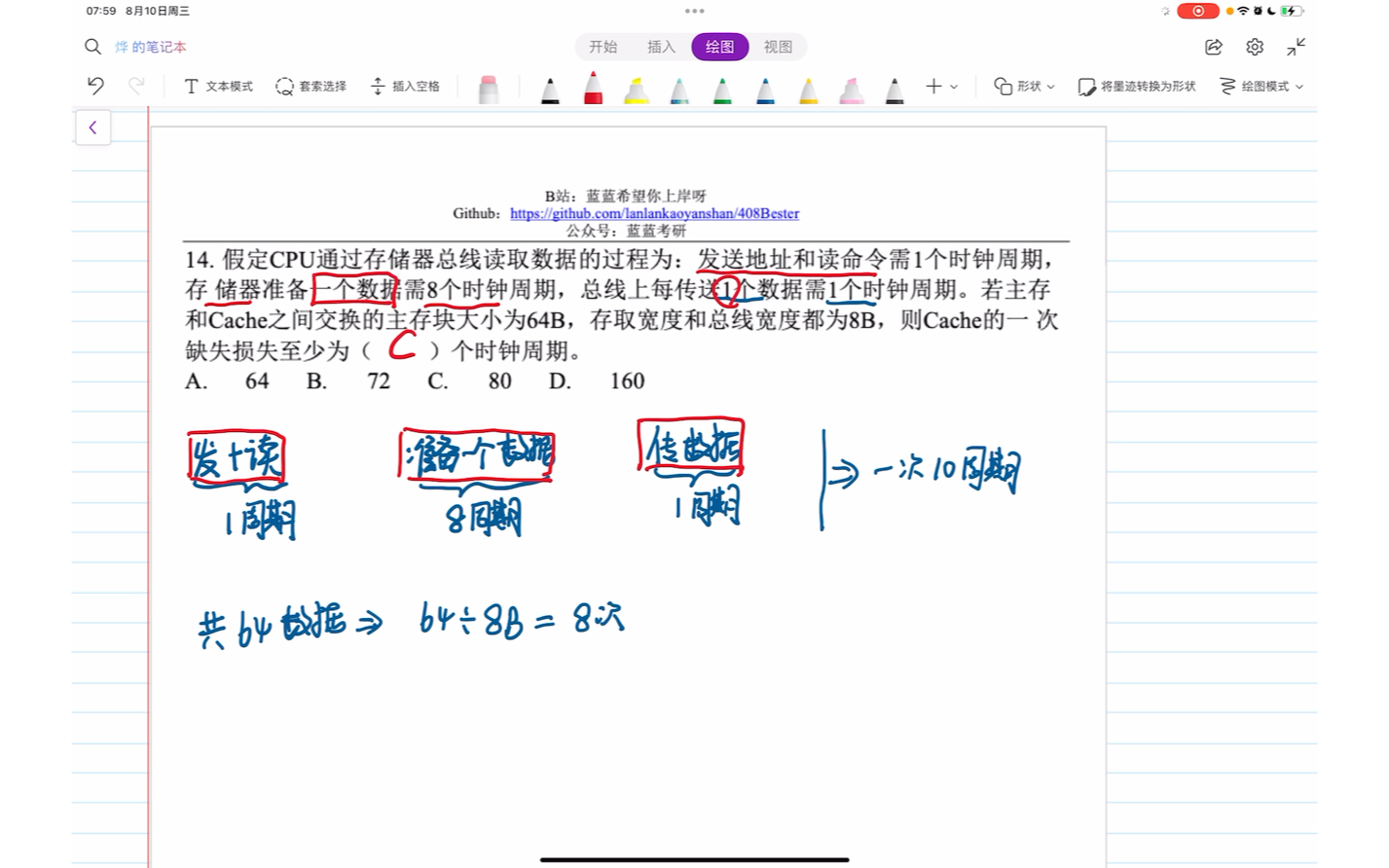Open the 408Bester GitHub link
The height and width of the screenshot is (868, 1389).
pos(654,213)
